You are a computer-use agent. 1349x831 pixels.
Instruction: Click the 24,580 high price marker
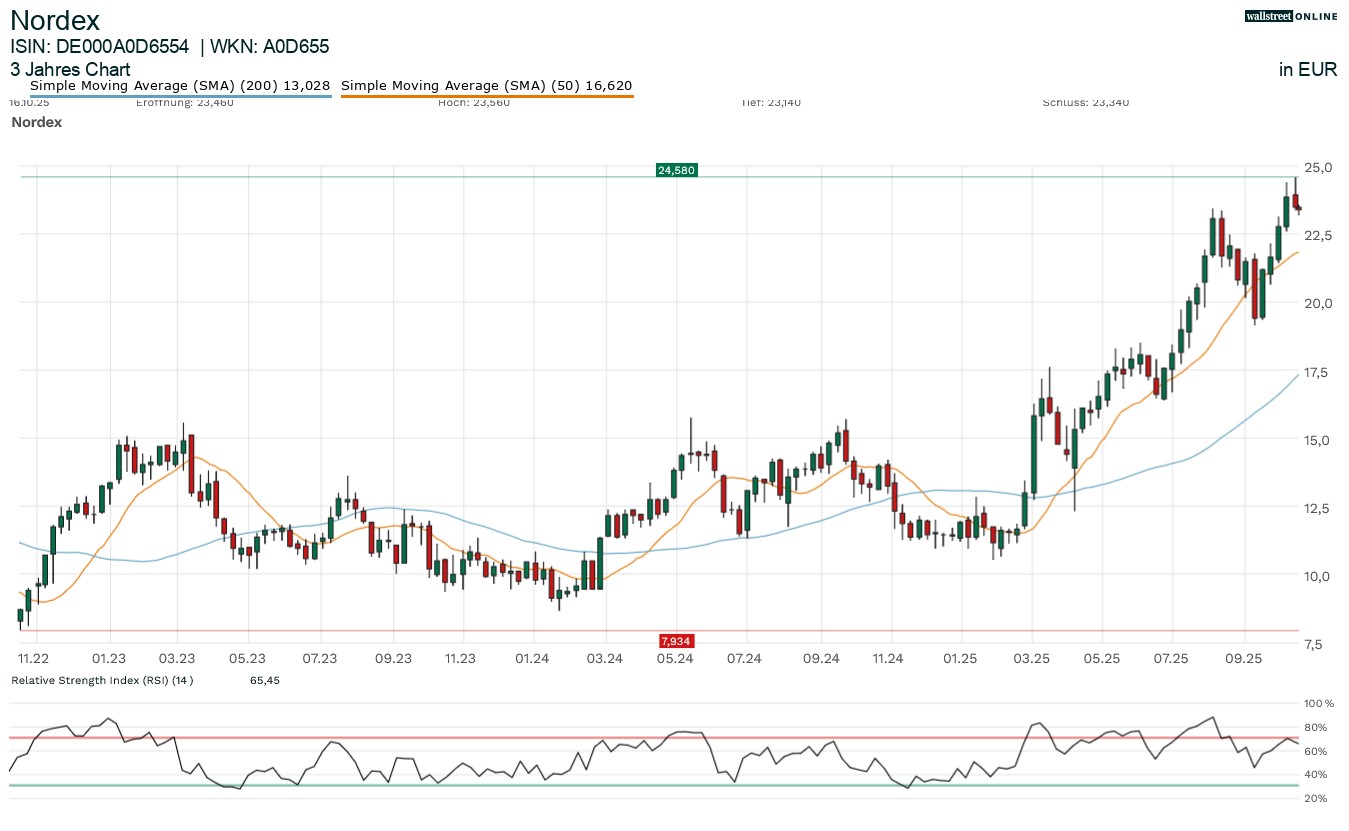676,169
